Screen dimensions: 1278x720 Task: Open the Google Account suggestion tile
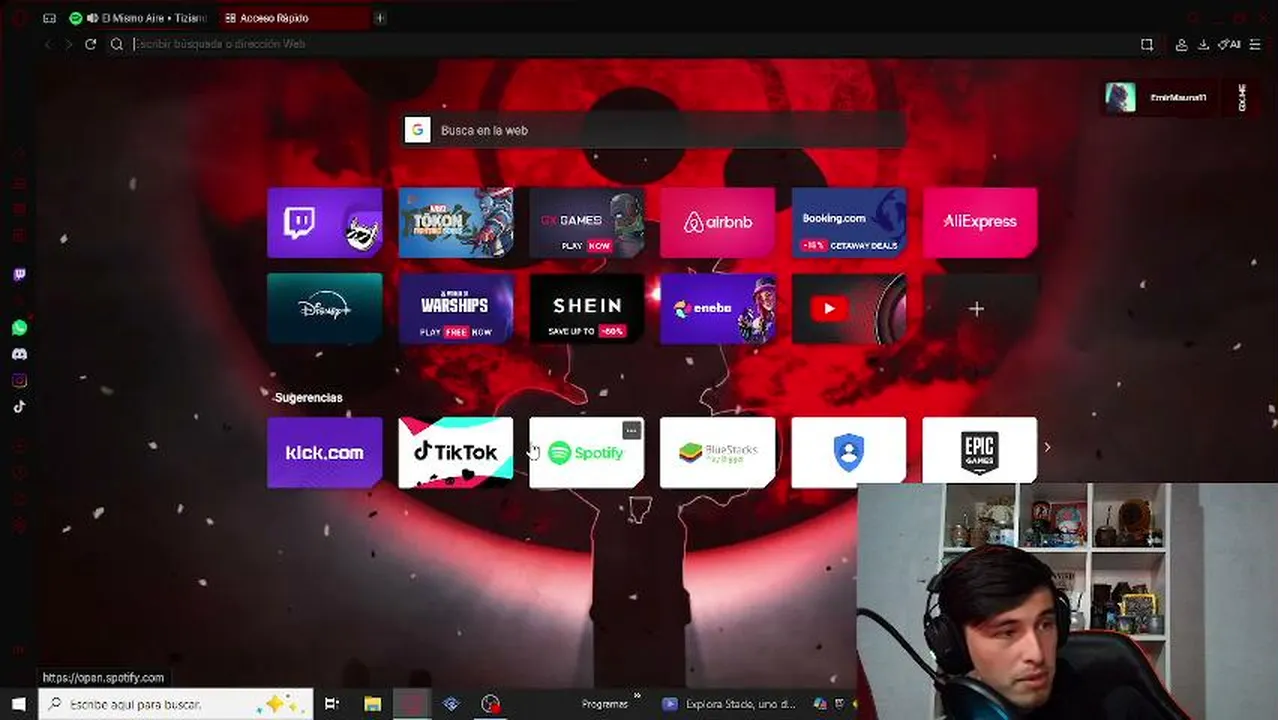coord(849,452)
